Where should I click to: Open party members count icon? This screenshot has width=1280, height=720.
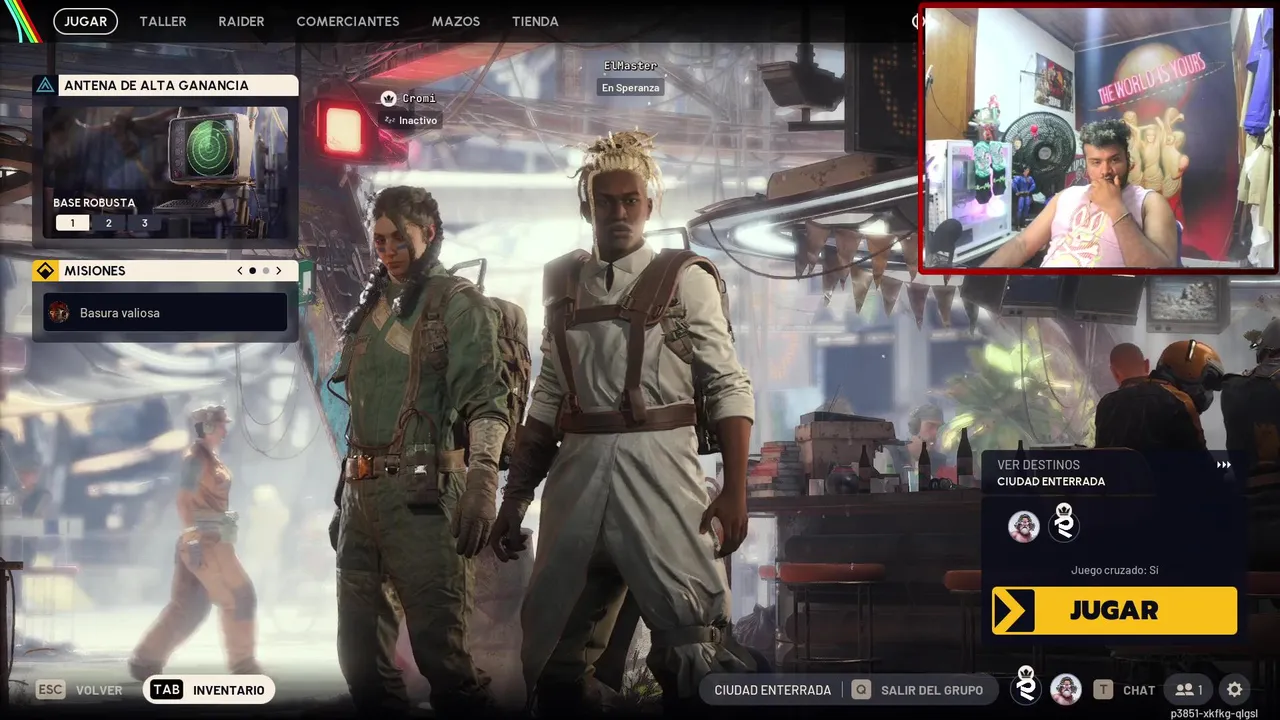click(1189, 690)
